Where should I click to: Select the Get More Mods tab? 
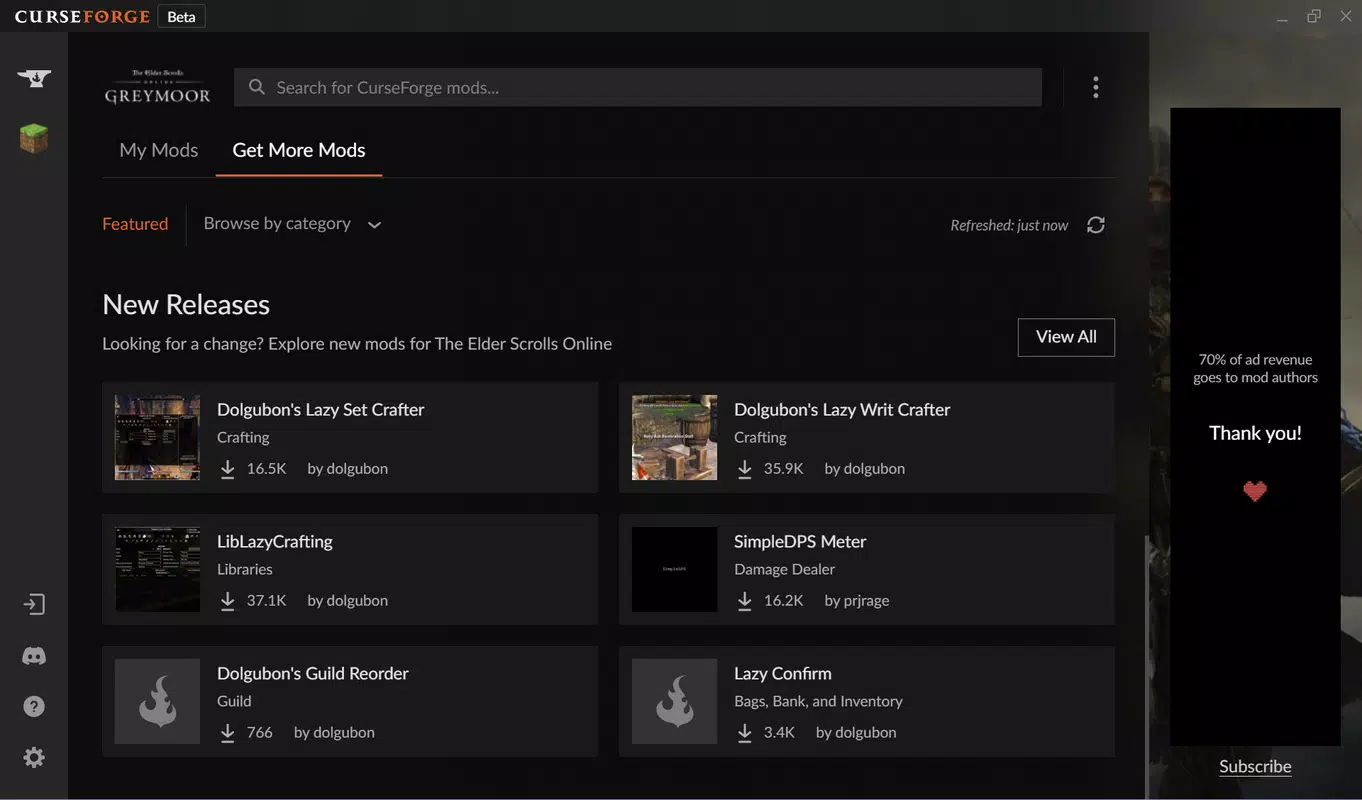tap(299, 150)
